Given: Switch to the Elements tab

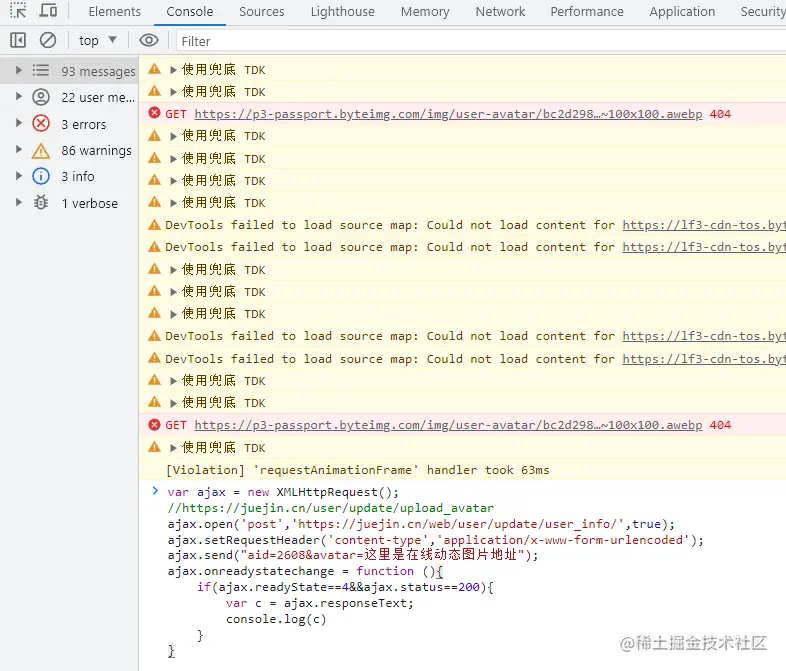Looking at the screenshot, I should [x=115, y=12].
